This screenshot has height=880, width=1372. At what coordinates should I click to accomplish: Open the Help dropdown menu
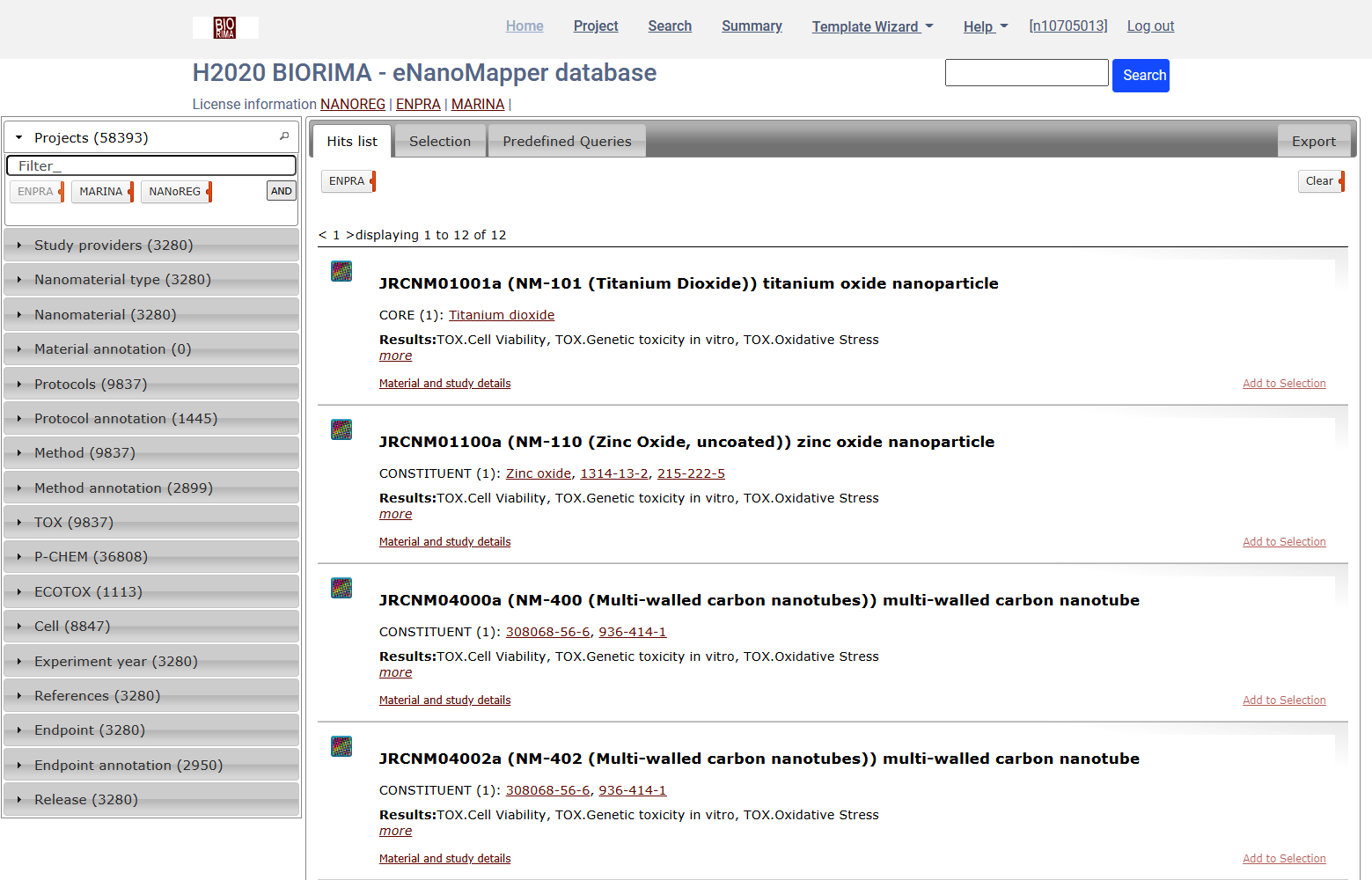point(985,26)
